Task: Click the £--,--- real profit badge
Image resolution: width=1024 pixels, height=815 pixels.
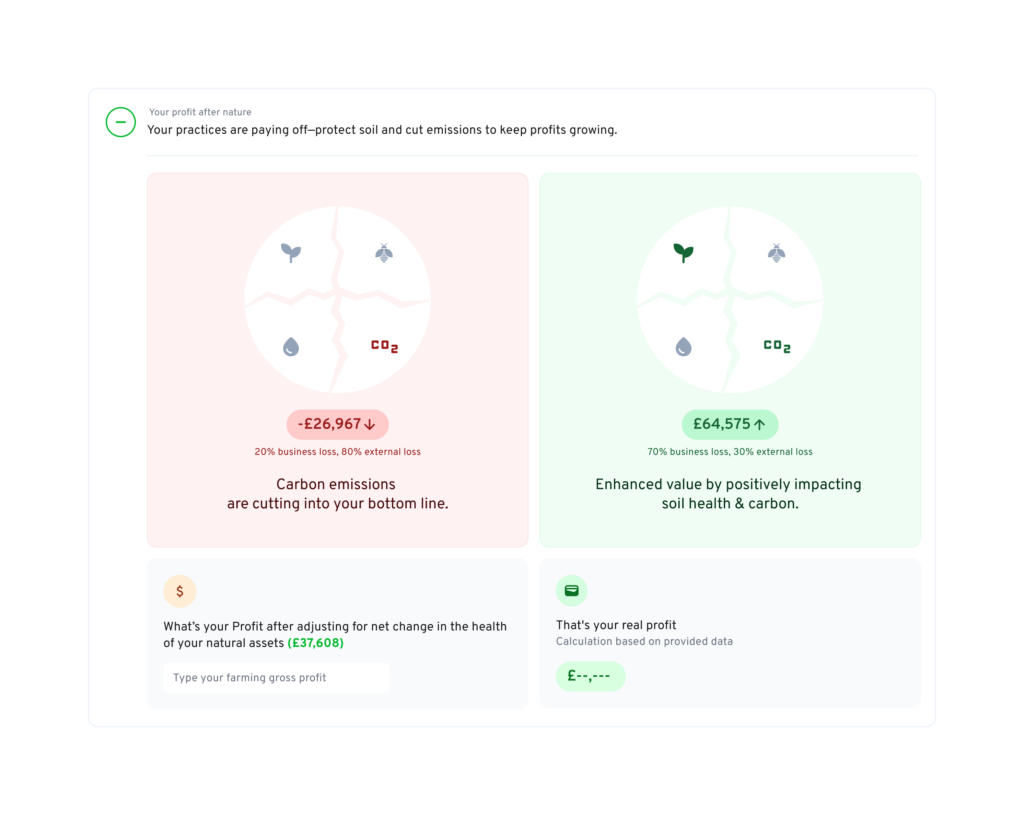Action: click(590, 676)
